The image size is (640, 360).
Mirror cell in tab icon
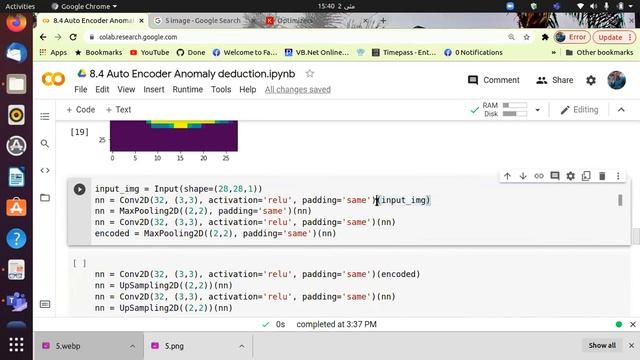[x=586, y=176]
